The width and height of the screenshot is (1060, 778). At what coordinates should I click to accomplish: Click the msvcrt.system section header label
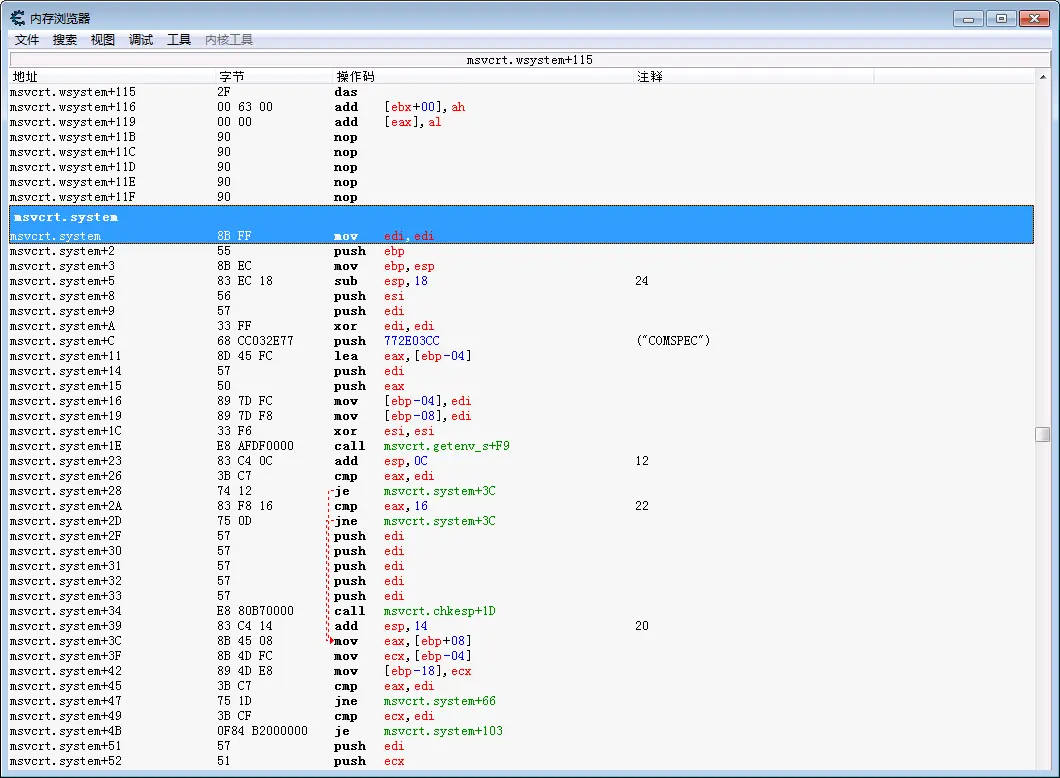[x=66, y=218]
